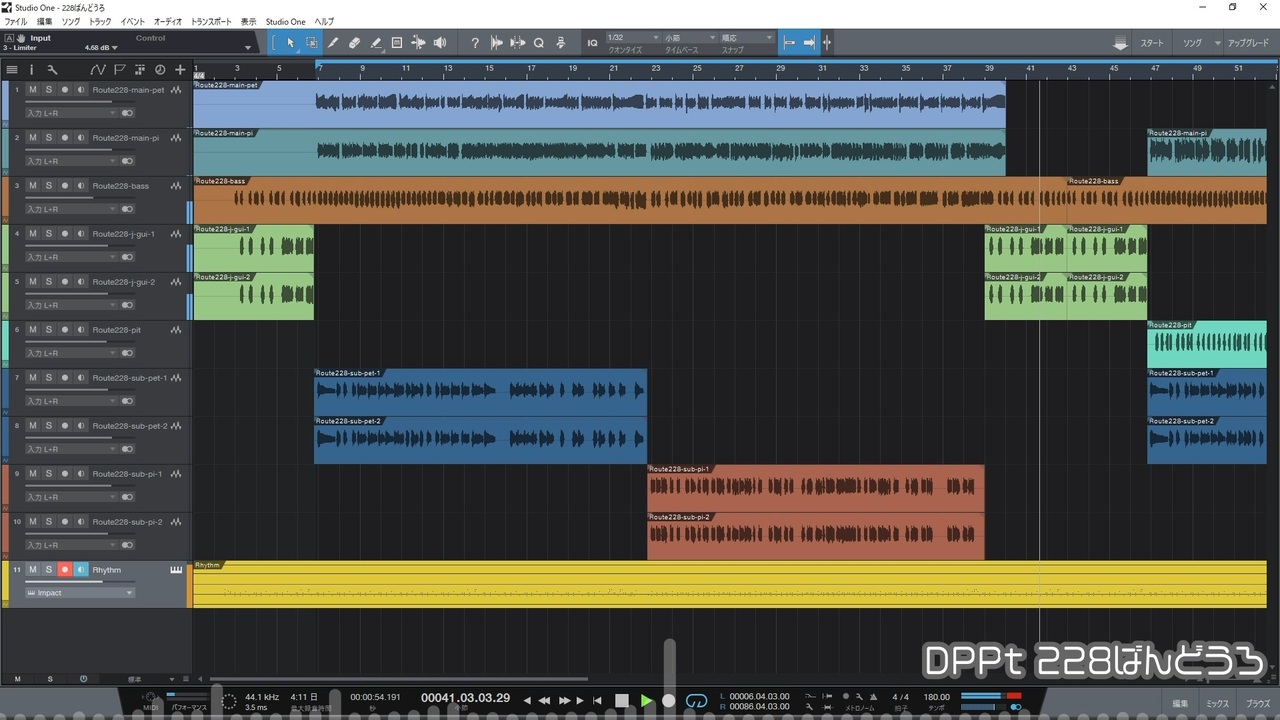1280x720 pixels.
Task: Open the トラック menu
Action: 100,21
